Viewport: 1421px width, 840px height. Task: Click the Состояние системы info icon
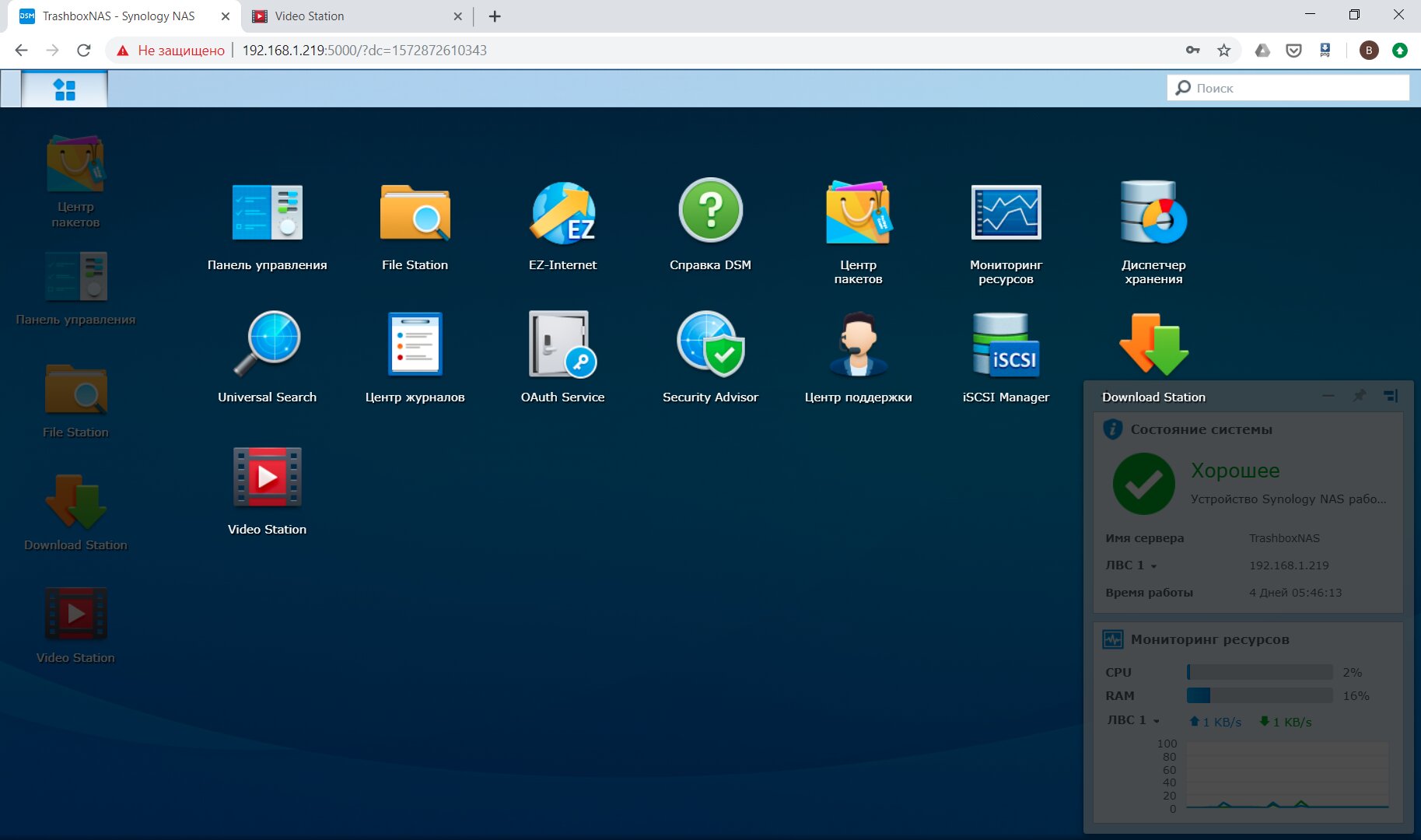1113,429
